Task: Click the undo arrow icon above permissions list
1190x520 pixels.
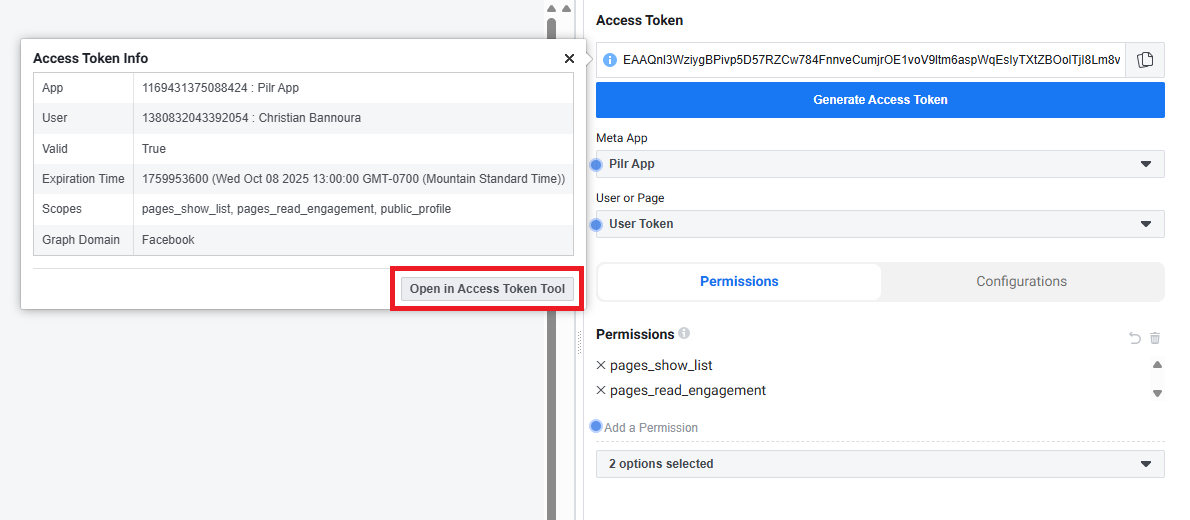Action: pyautogui.click(x=1135, y=339)
